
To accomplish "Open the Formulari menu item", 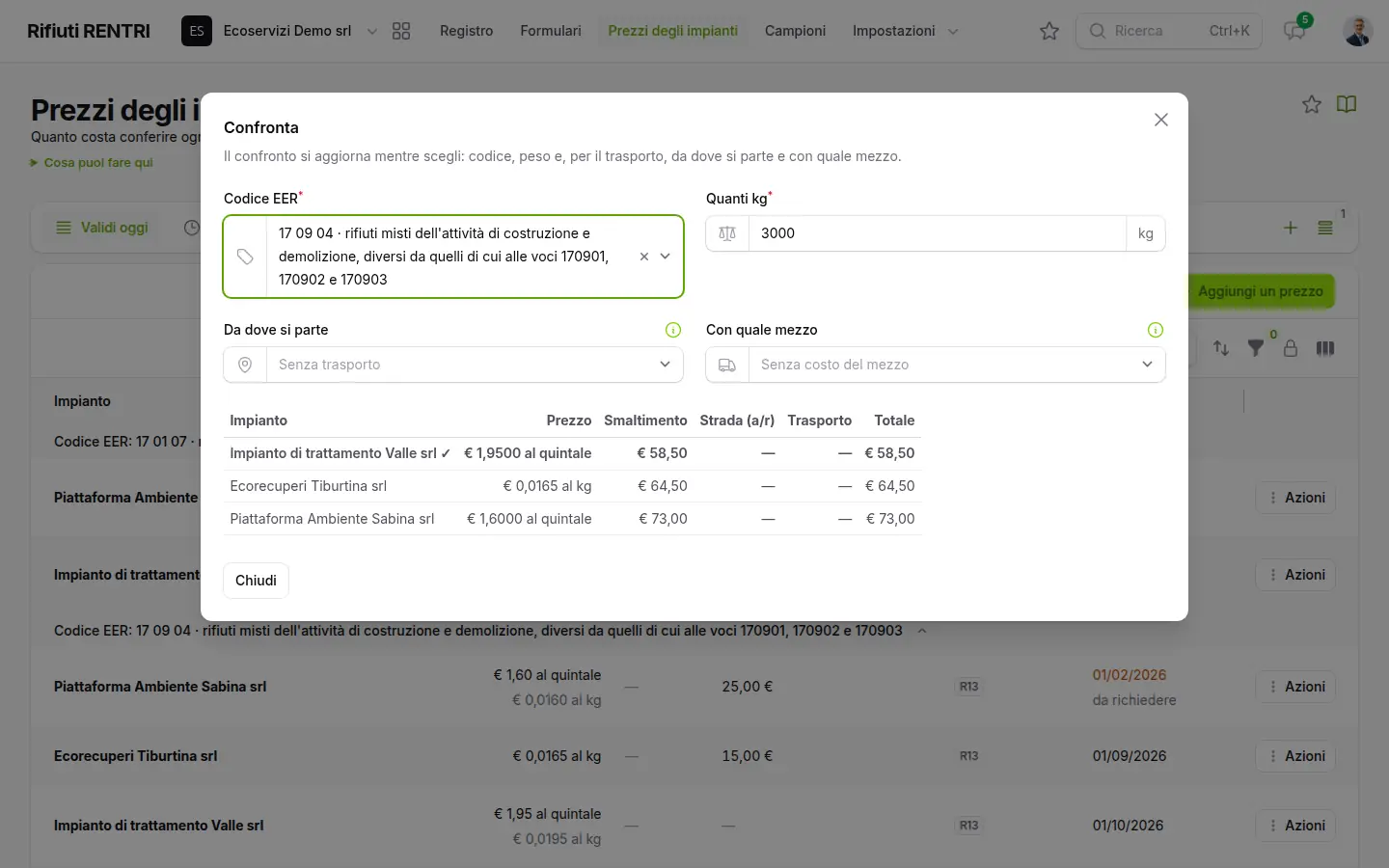I will point(551,31).
